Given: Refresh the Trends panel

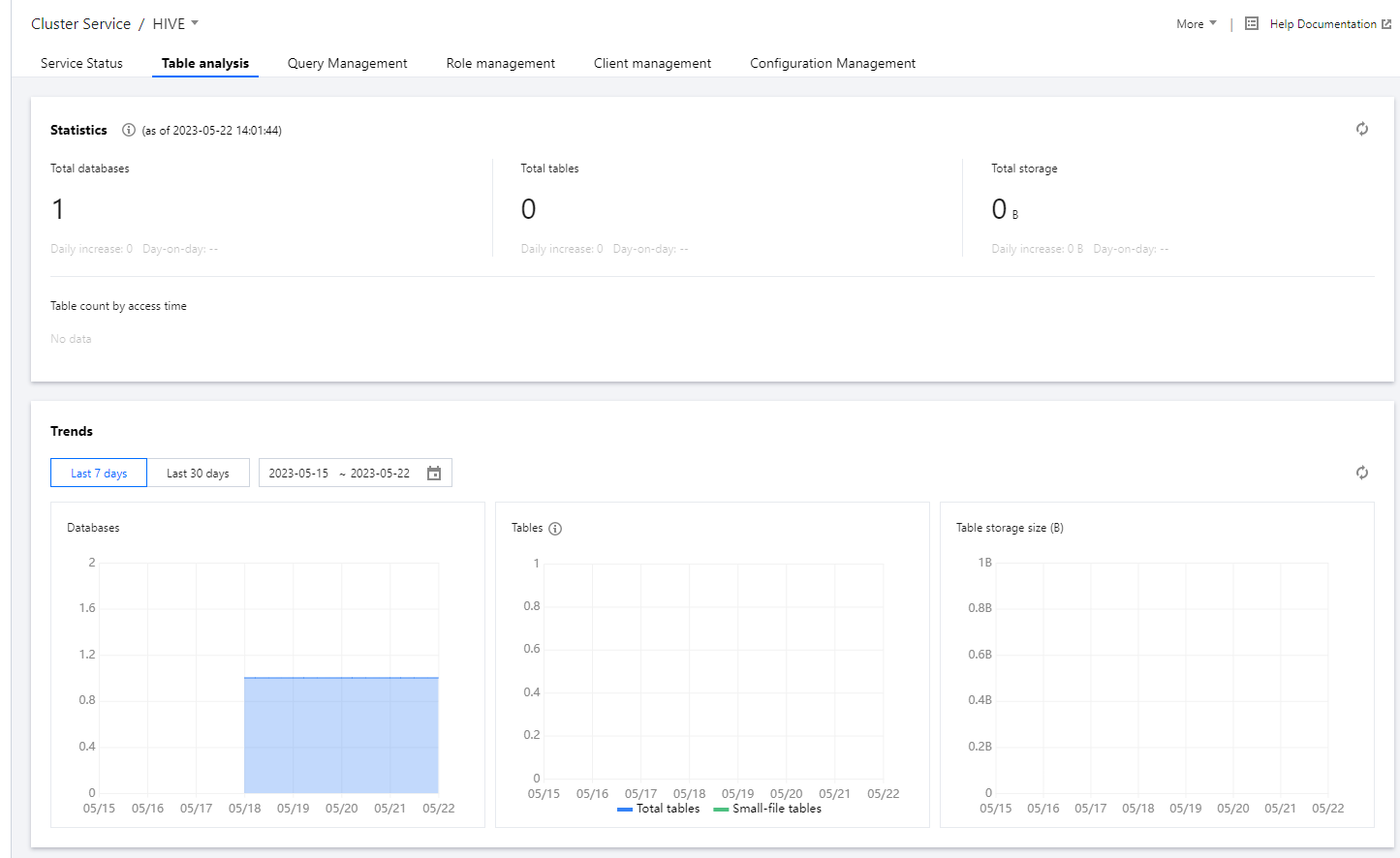Looking at the screenshot, I should [x=1361, y=473].
